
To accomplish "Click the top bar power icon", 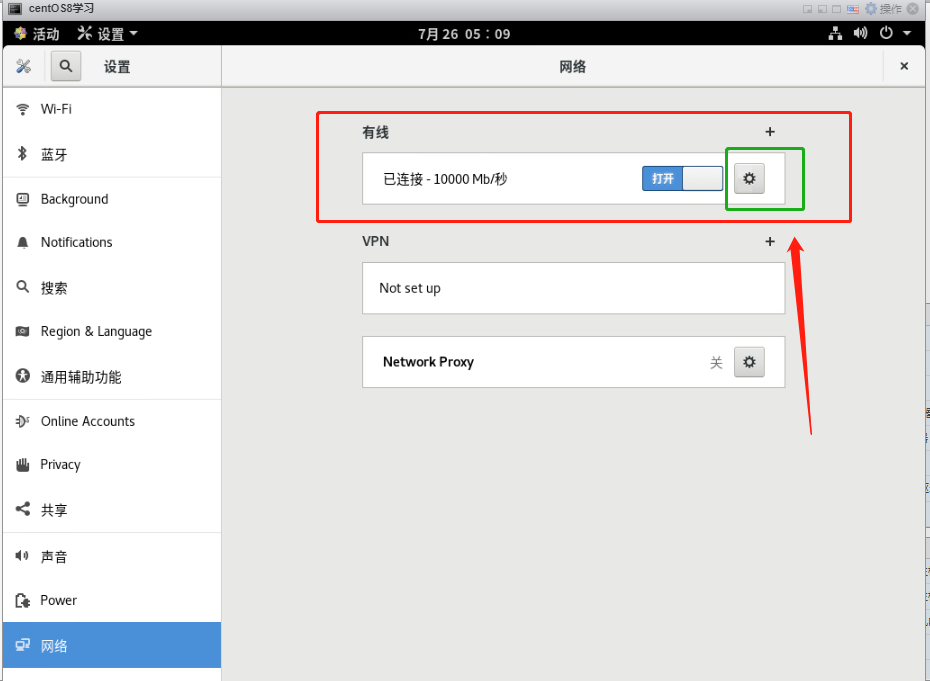I will point(886,33).
